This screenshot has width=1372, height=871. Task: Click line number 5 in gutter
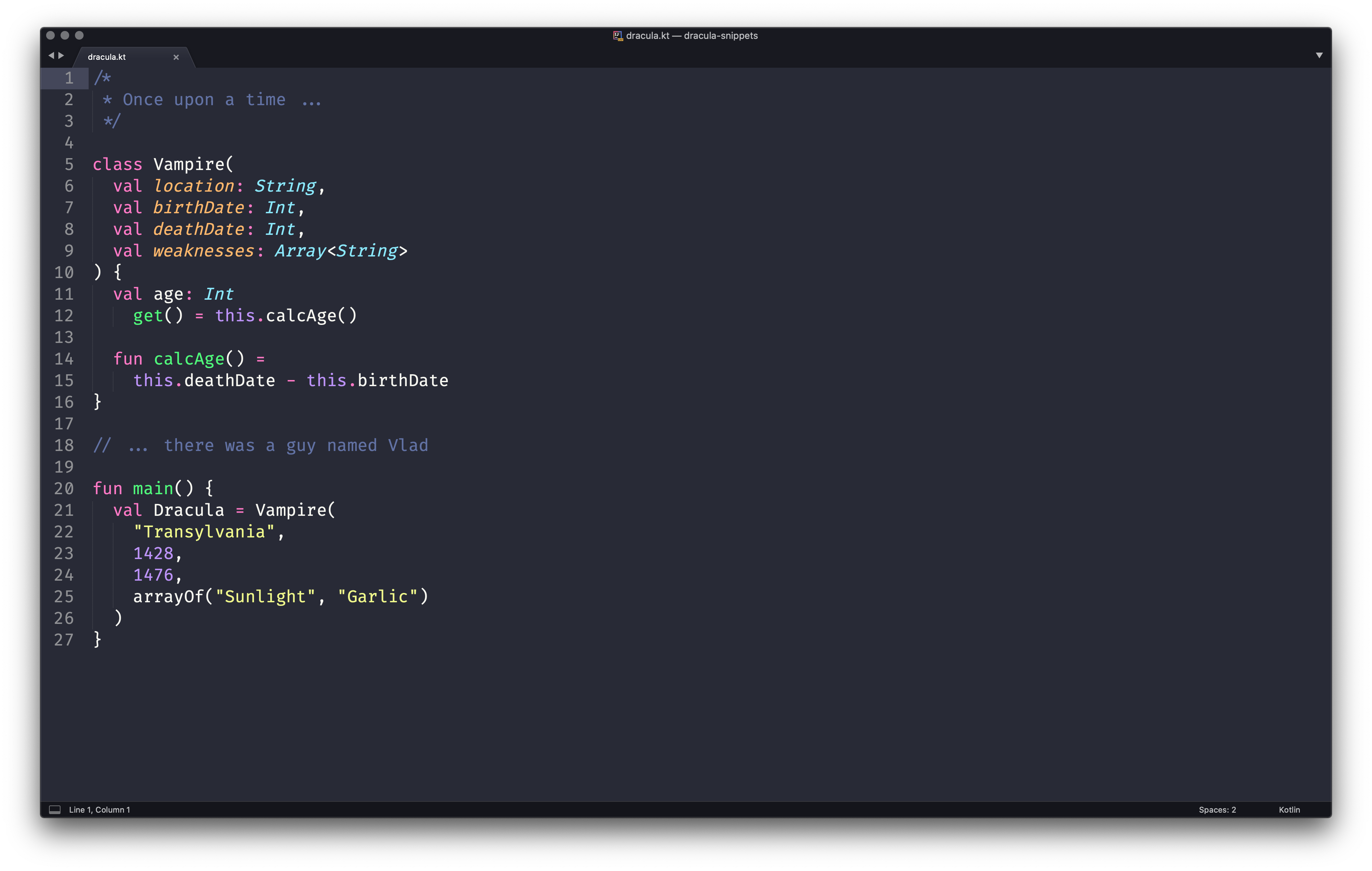tap(69, 165)
